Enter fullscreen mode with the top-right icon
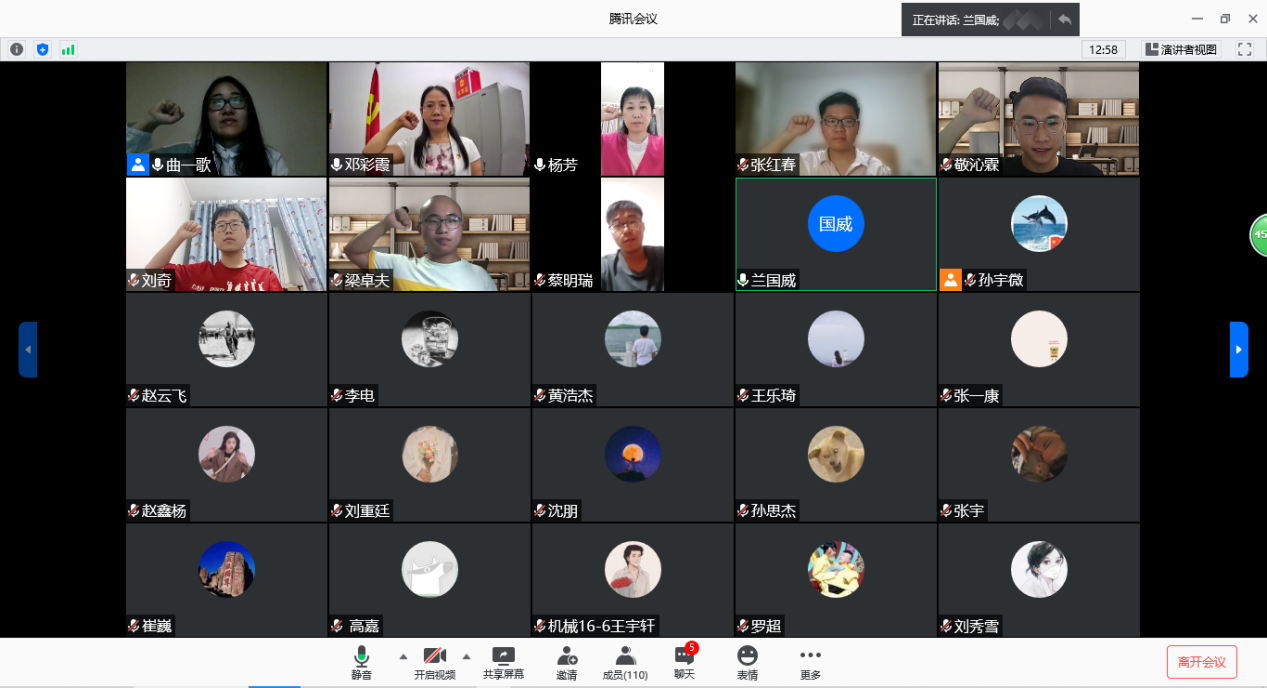Viewport: 1267px width, 688px height. (x=1245, y=49)
